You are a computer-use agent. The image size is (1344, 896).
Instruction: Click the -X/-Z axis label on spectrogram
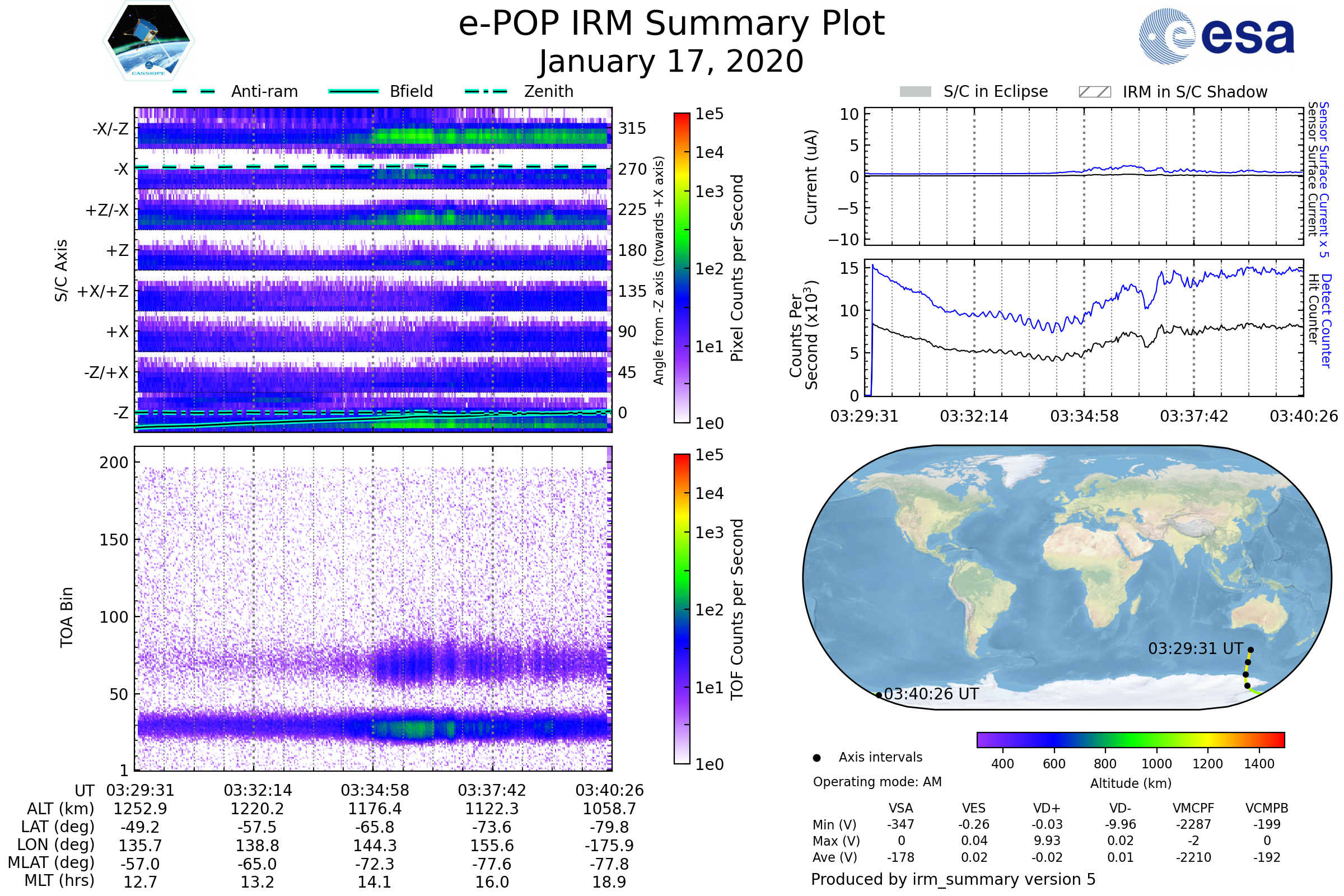(110, 129)
